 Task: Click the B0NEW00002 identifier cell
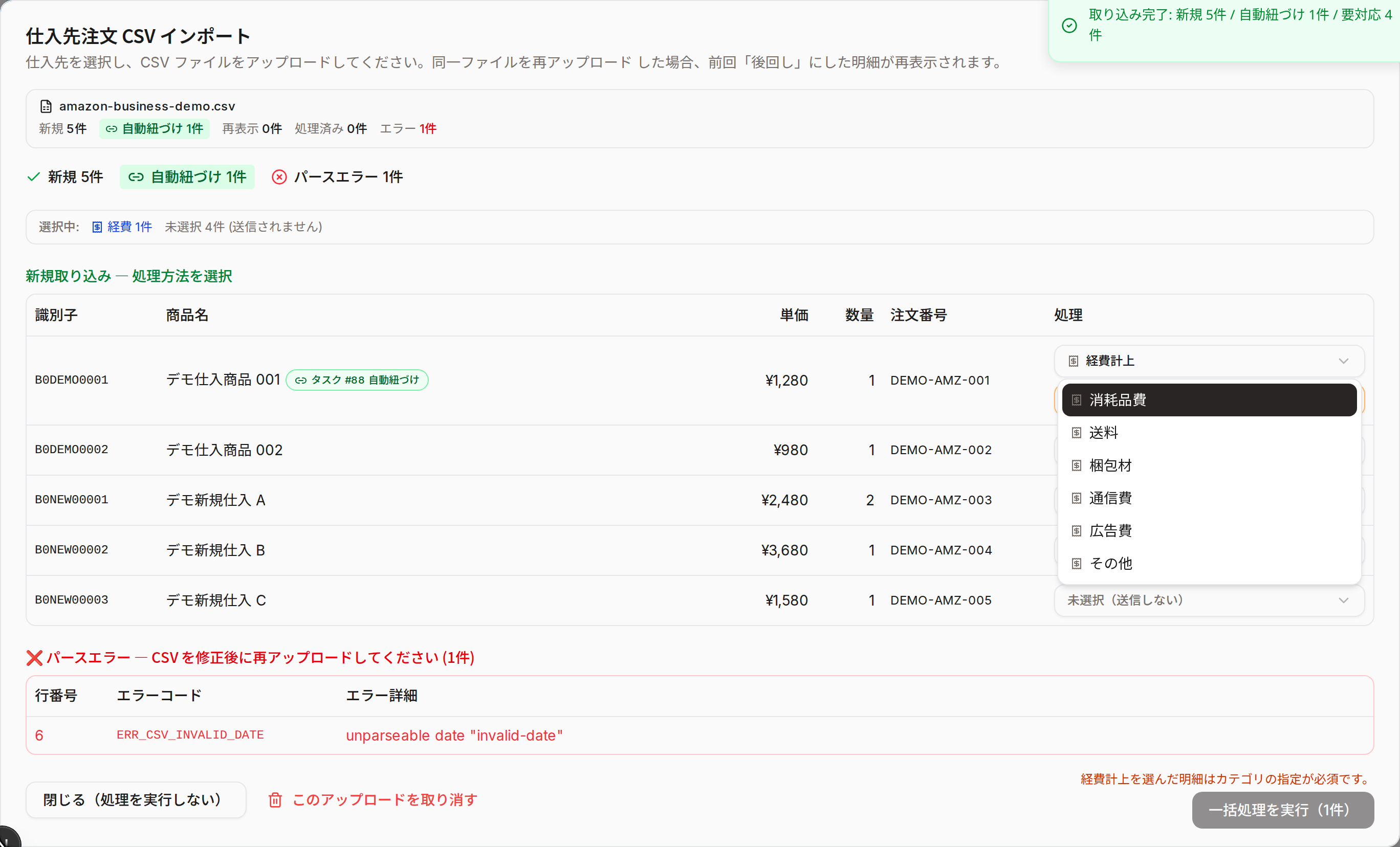point(72,550)
